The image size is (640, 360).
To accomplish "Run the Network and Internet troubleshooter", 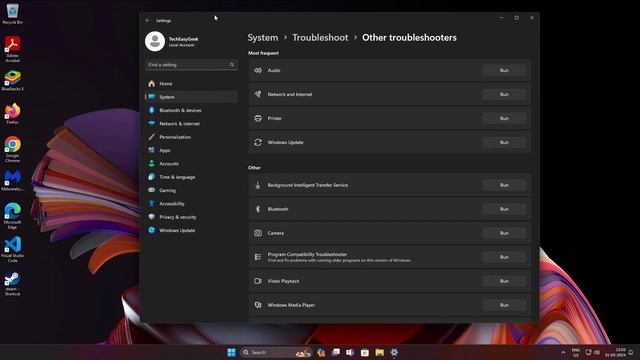I will point(504,94).
